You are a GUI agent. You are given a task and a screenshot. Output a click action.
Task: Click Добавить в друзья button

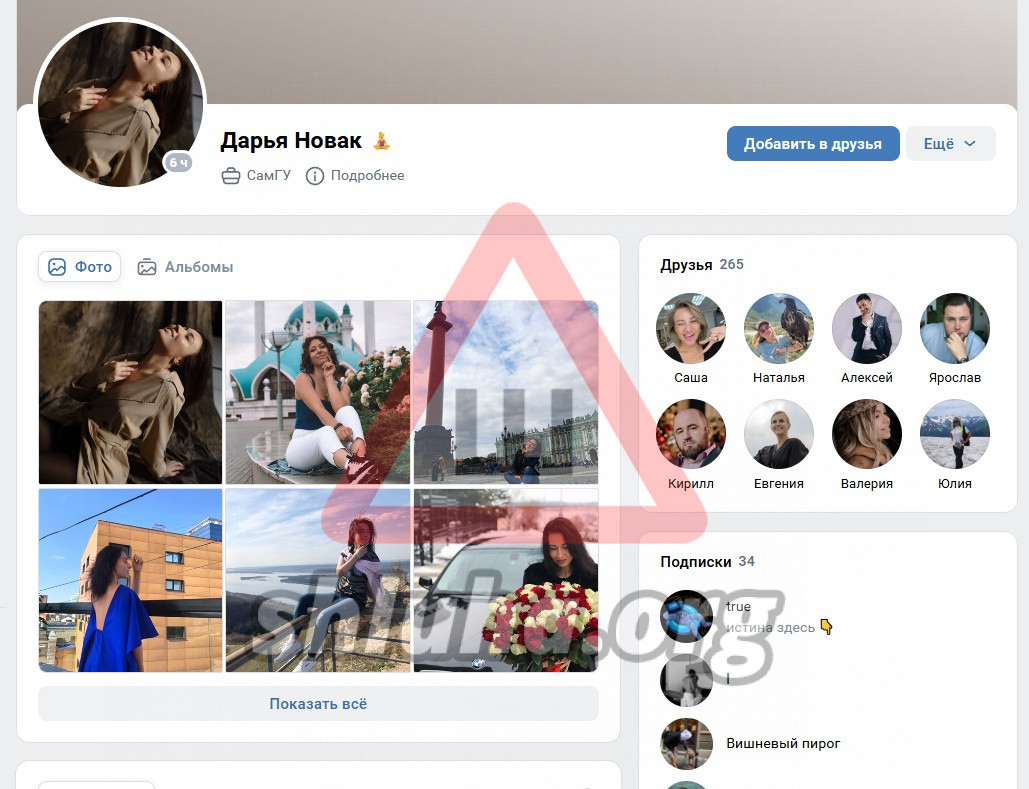(x=812, y=144)
